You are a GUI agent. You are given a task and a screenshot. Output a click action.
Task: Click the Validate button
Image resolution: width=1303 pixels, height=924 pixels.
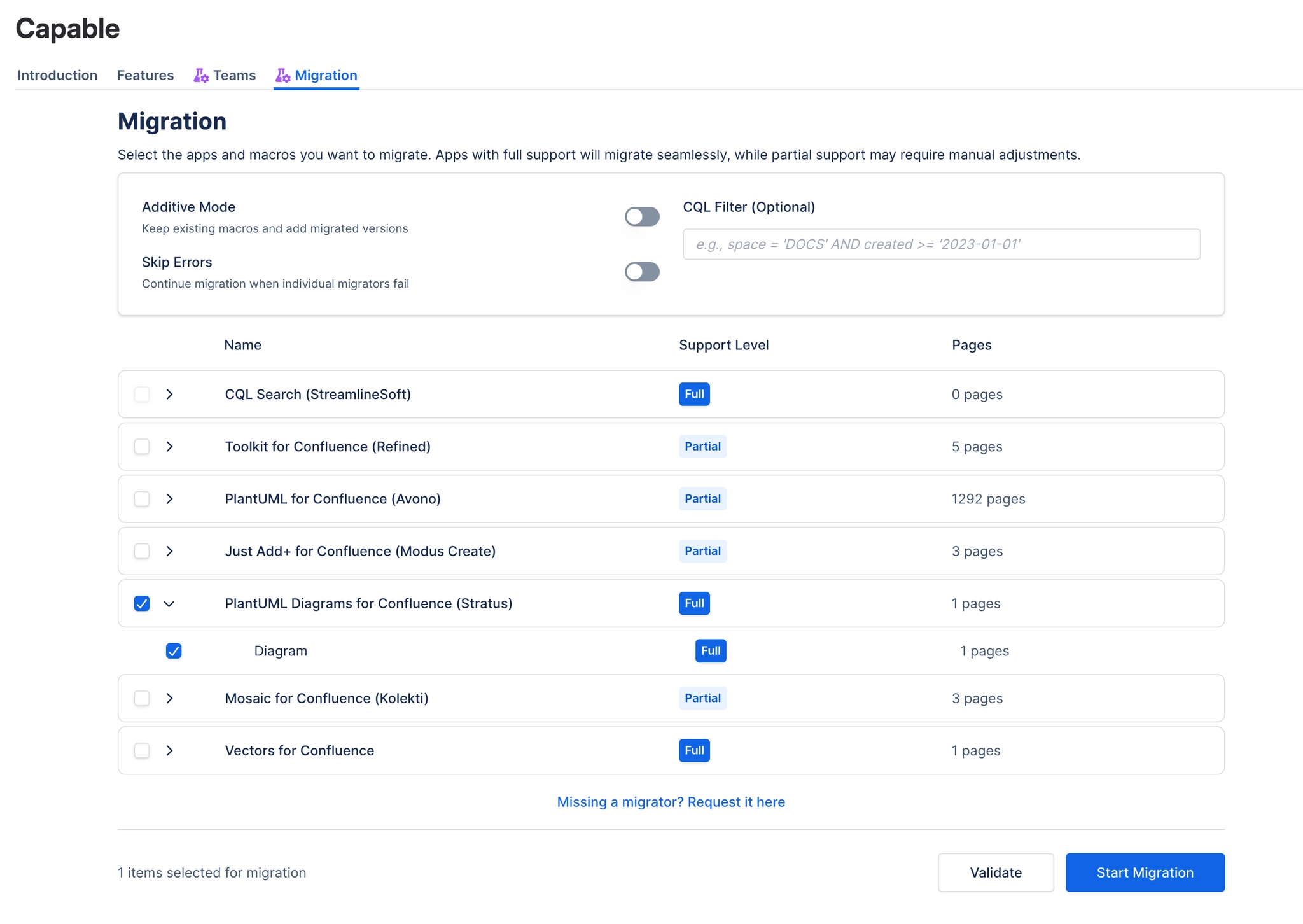click(996, 872)
